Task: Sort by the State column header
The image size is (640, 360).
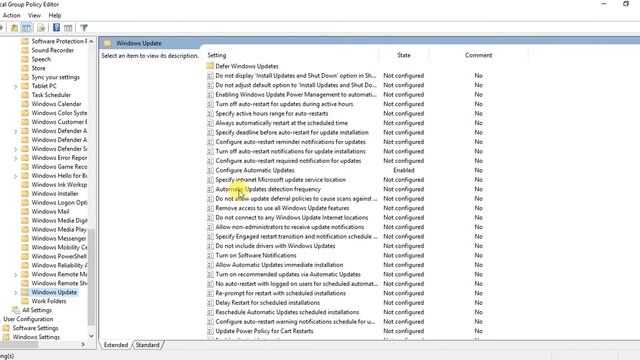Action: (x=404, y=55)
